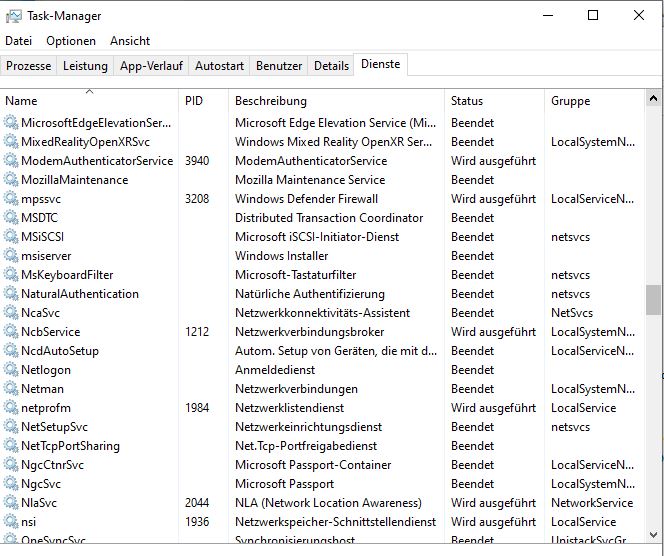Click PID value 1212

pos(197,332)
